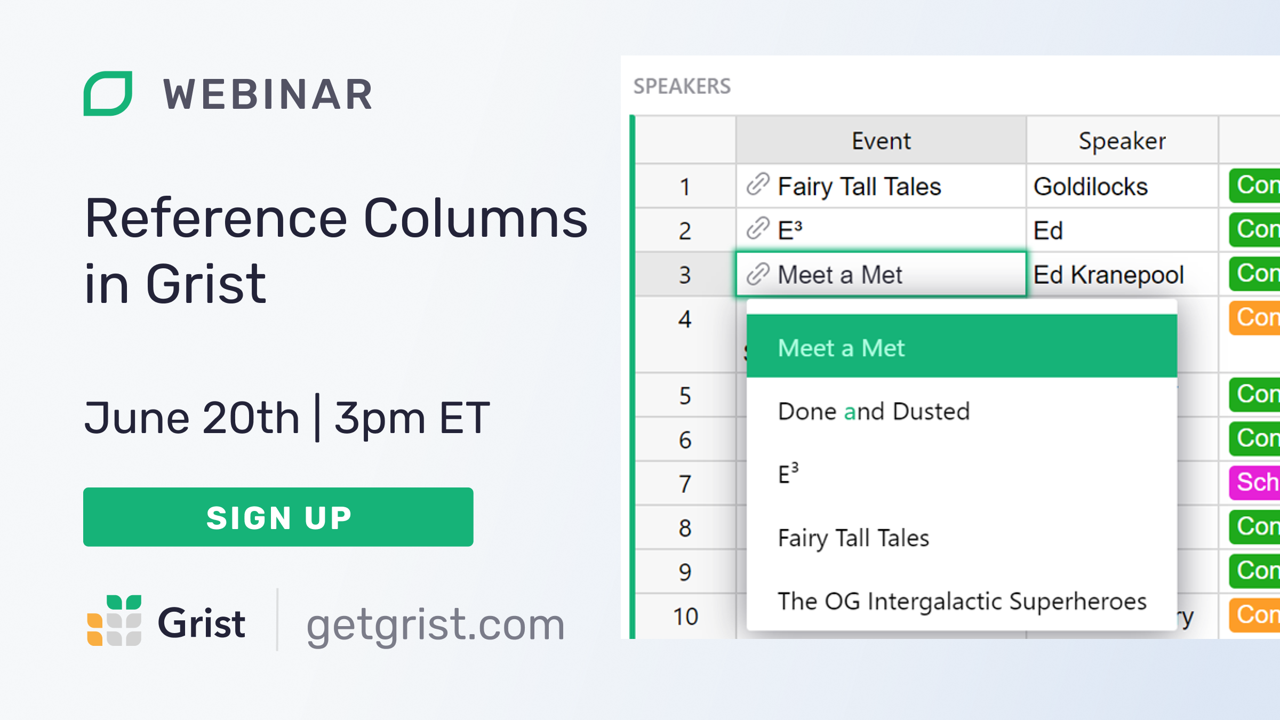Select the Event column header
Viewport: 1280px width, 720px height.
[881, 141]
